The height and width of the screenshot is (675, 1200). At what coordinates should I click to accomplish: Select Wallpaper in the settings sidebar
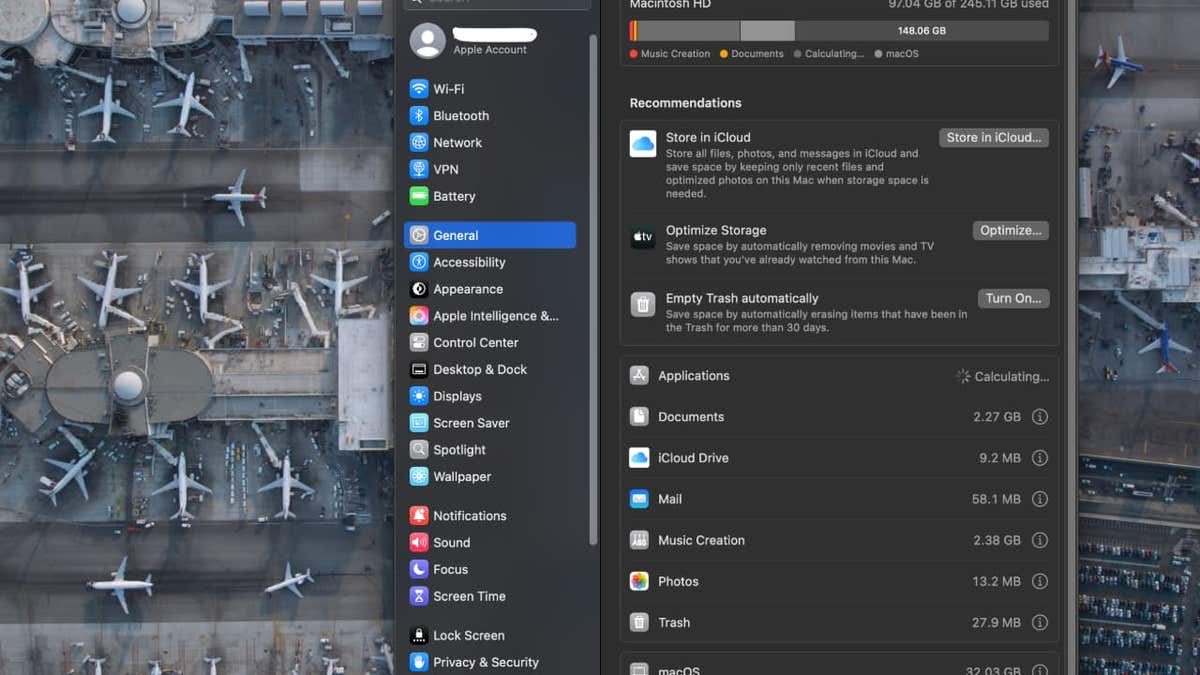pos(462,476)
